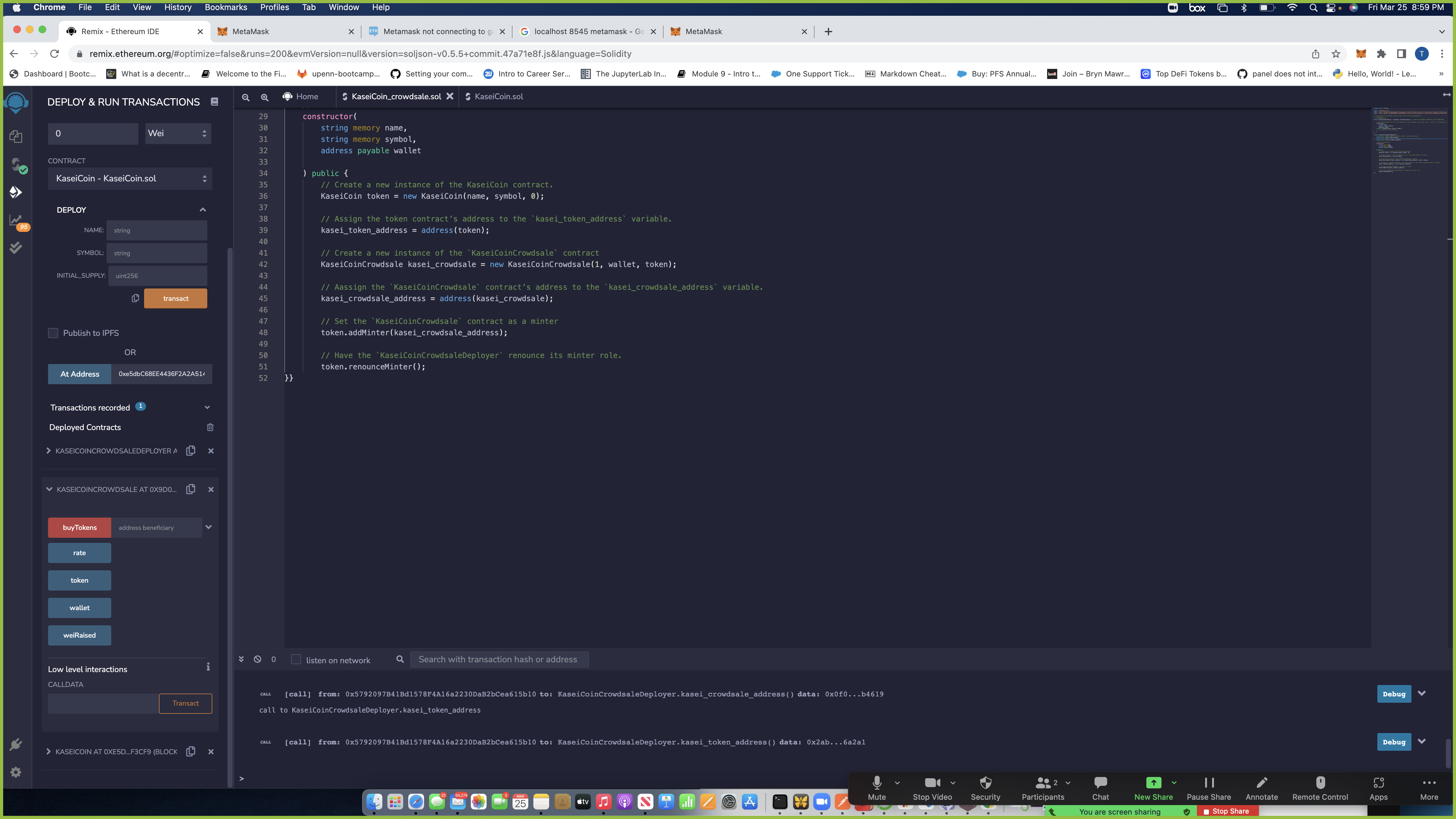Viewport: 1456px width, 819px height.
Task: Call the rate function button
Action: click(x=80, y=553)
